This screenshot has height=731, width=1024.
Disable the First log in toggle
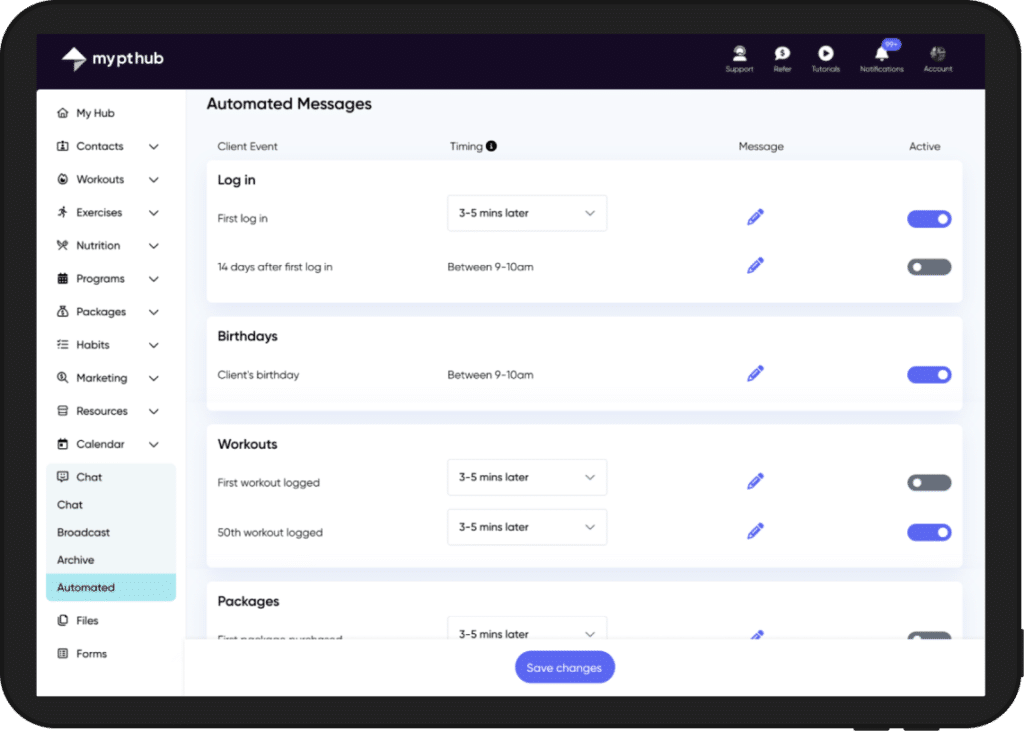click(928, 219)
